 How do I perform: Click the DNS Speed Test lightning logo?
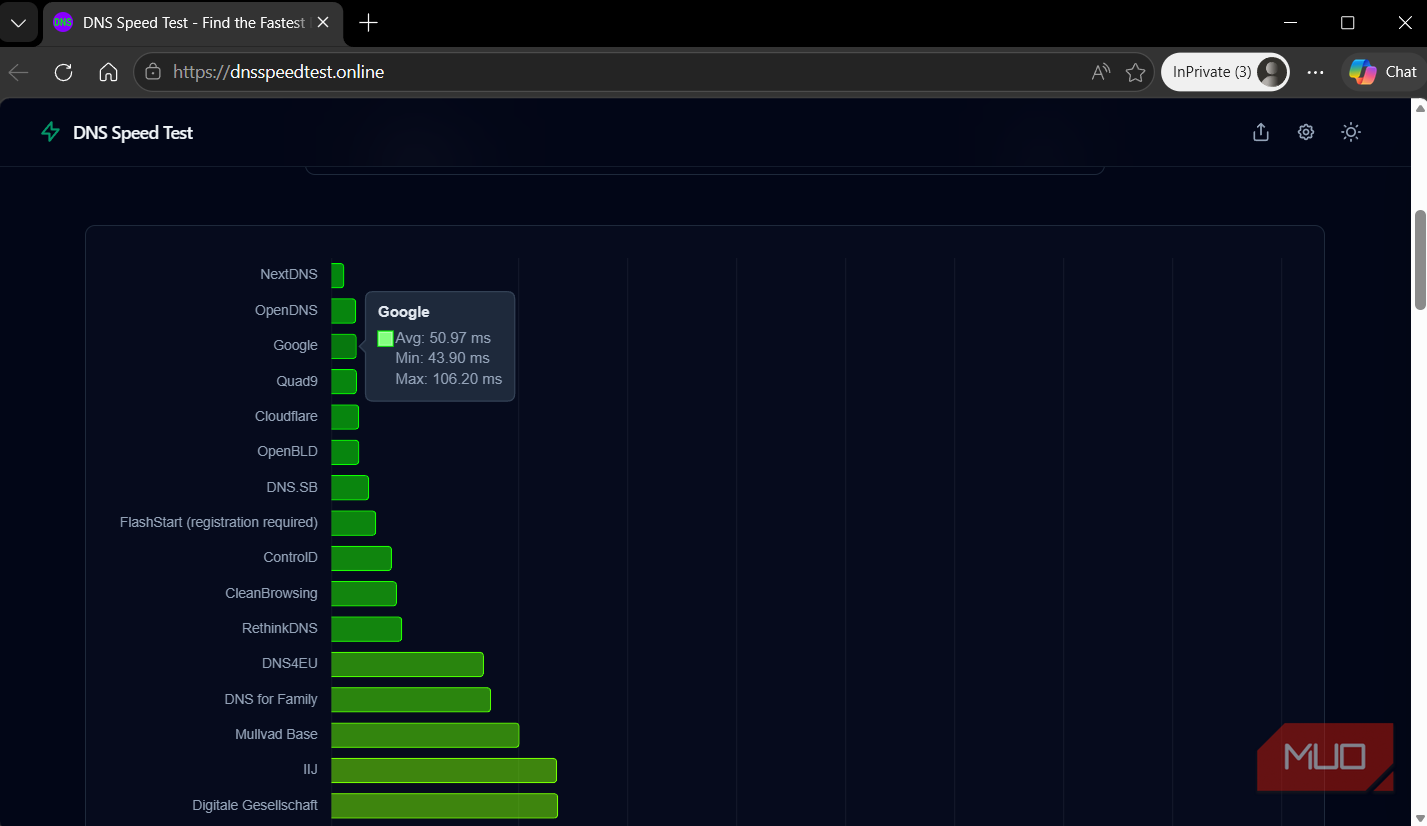coord(50,132)
